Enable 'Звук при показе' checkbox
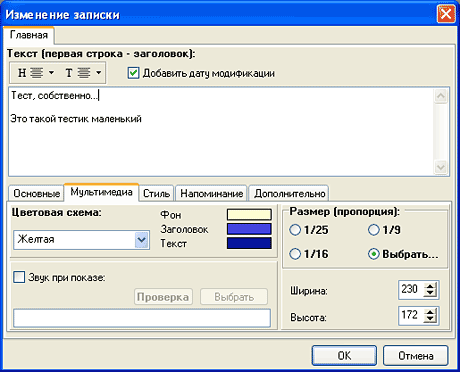Image resolution: width=460 pixels, height=372 pixels. (x=19, y=277)
